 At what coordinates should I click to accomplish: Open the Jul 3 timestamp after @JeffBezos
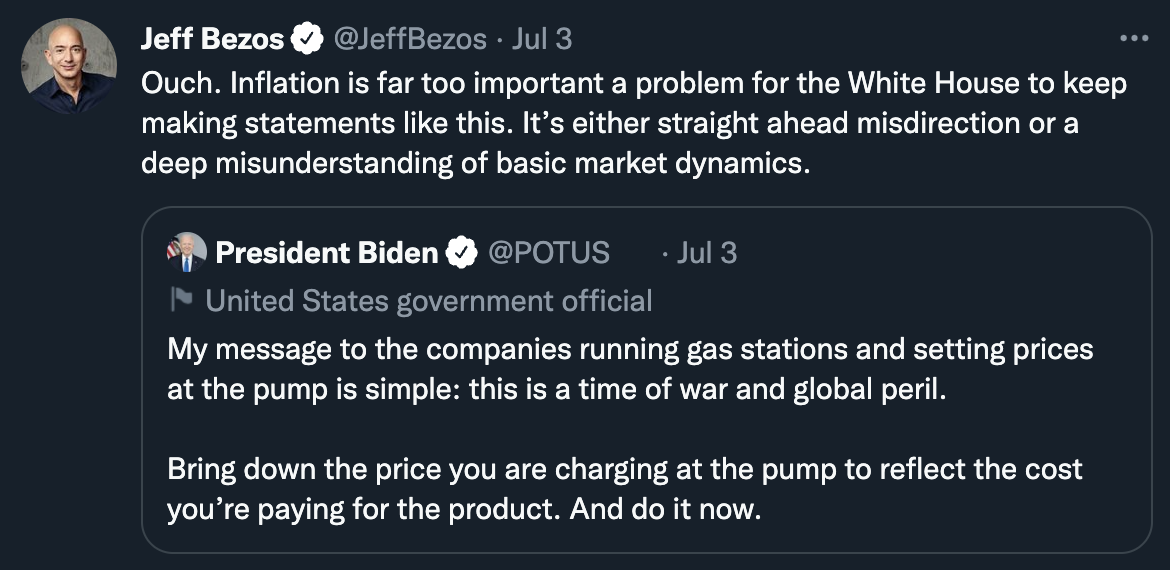[541, 39]
